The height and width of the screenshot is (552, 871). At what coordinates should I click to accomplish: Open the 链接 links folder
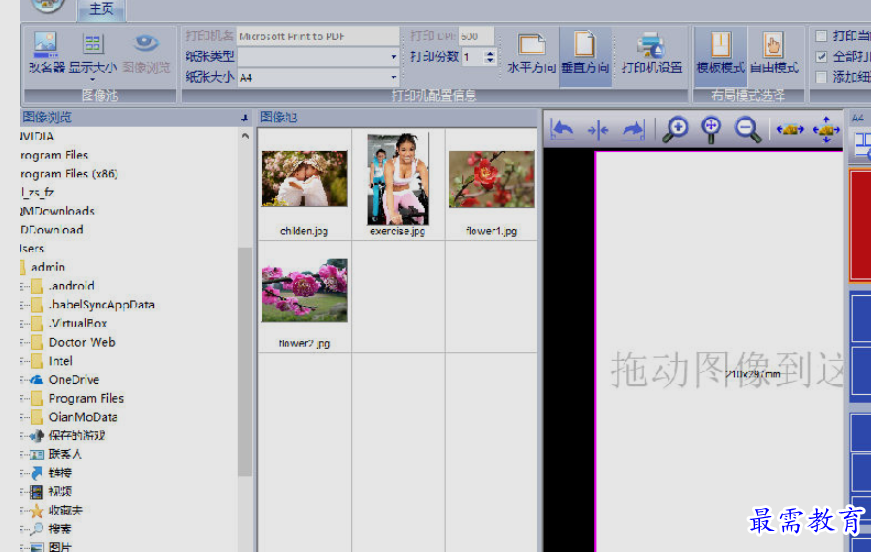click(x=60, y=473)
